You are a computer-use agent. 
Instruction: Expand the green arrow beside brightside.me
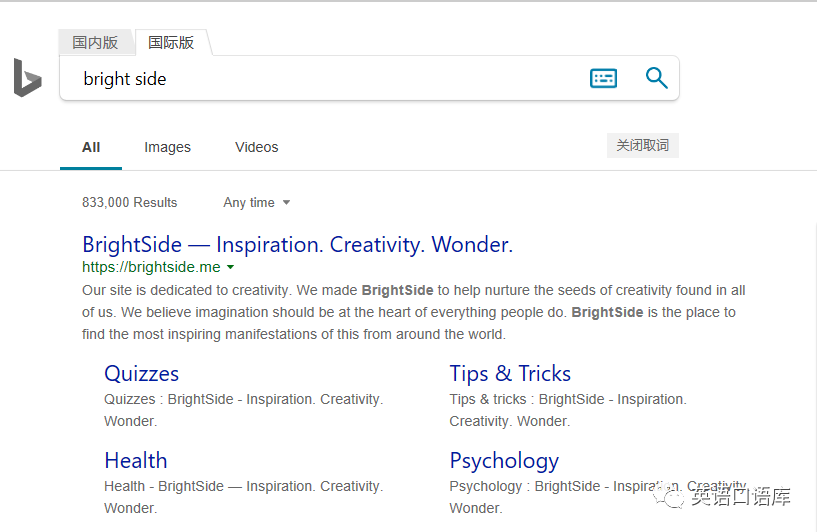pos(230,267)
